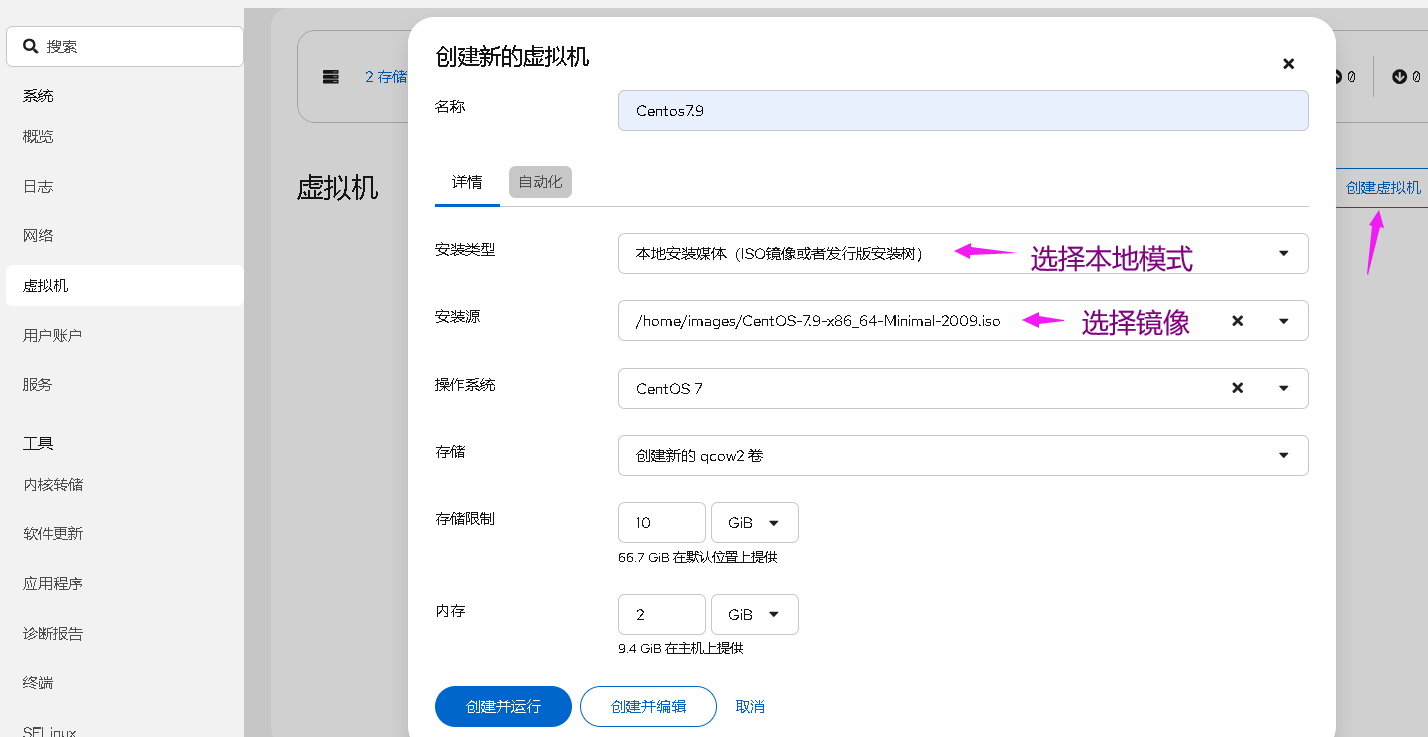Image resolution: width=1428 pixels, height=737 pixels.
Task: Switch to the 自动化 tab
Action: pyautogui.click(x=540, y=182)
